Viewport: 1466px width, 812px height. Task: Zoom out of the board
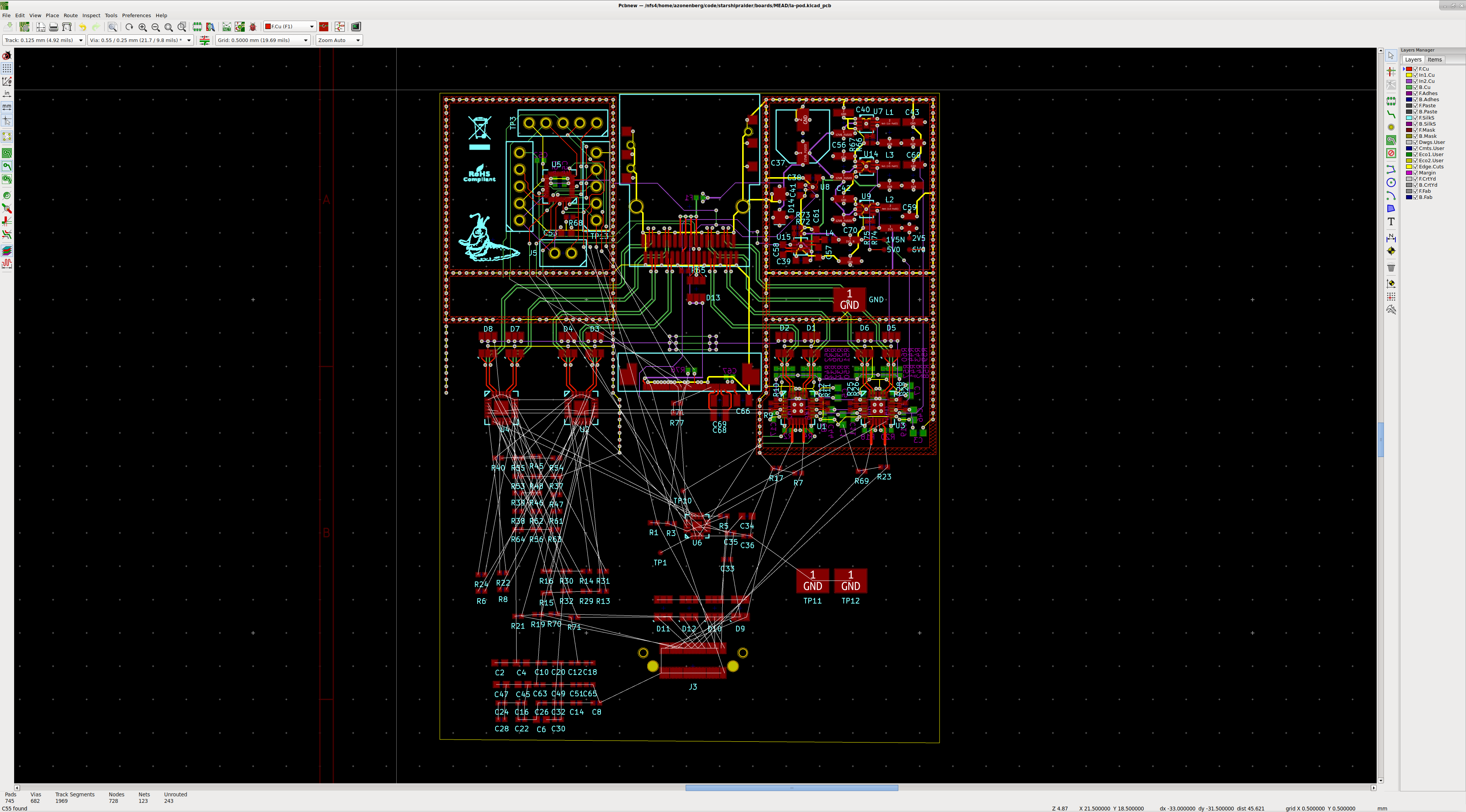(155, 27)
